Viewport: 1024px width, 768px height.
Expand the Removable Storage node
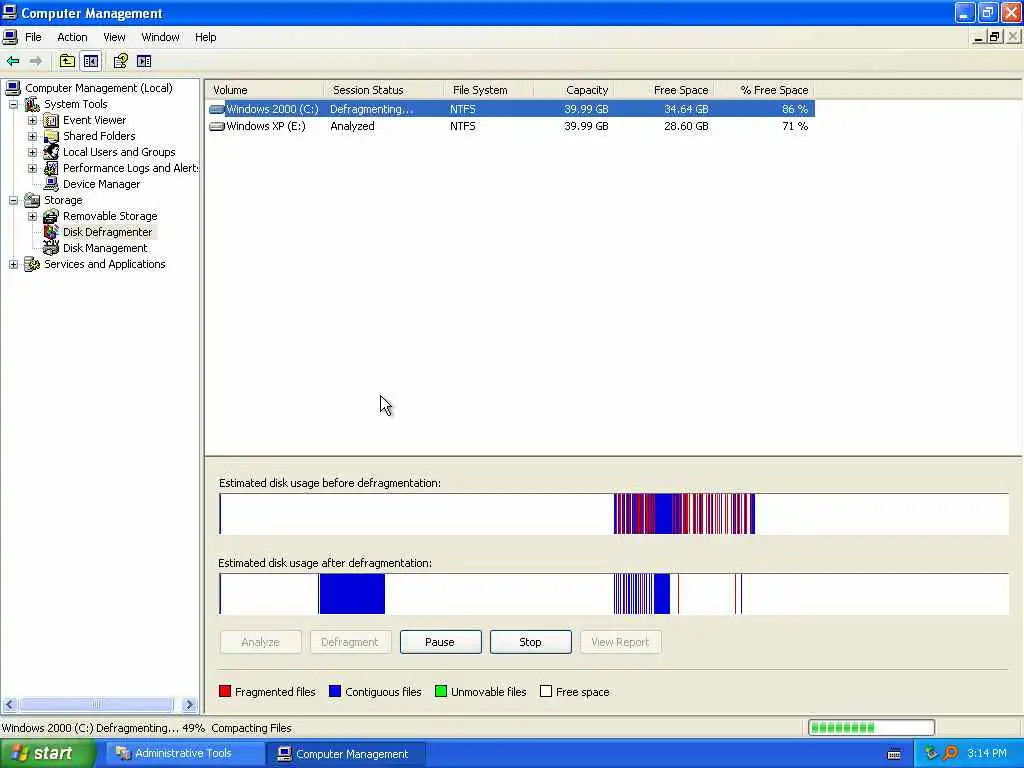click(x=32, y=216)
